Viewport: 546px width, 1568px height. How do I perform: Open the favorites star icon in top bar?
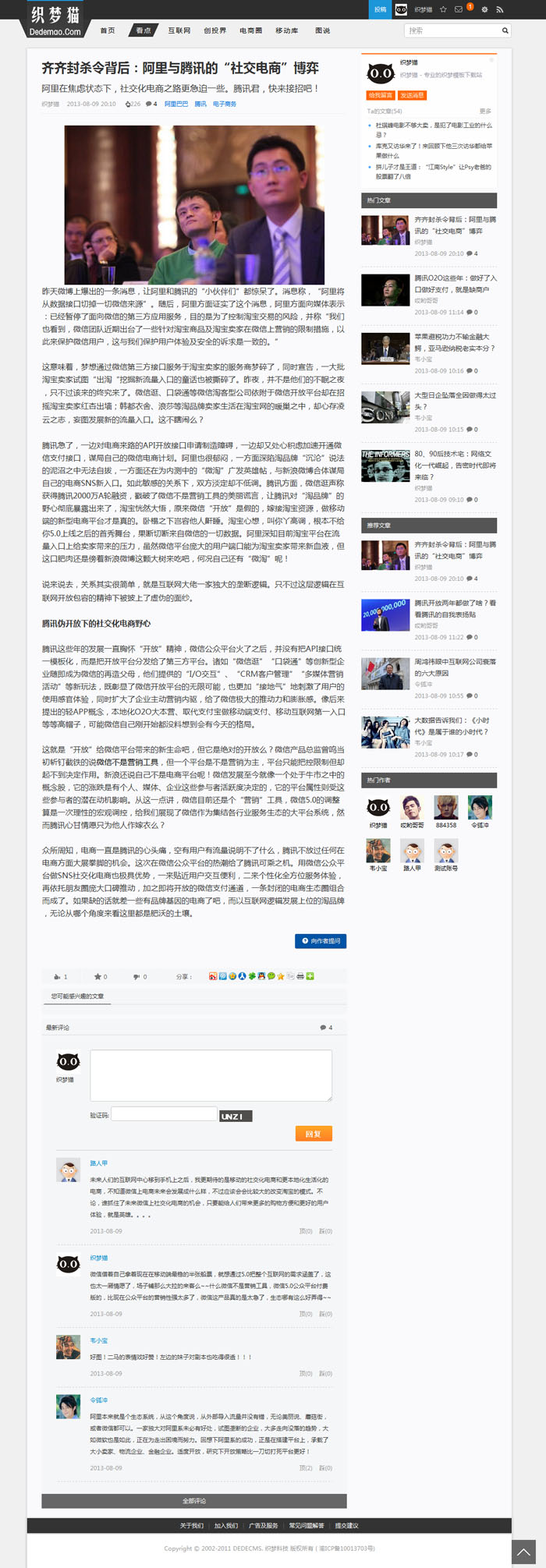pos(443,9)
